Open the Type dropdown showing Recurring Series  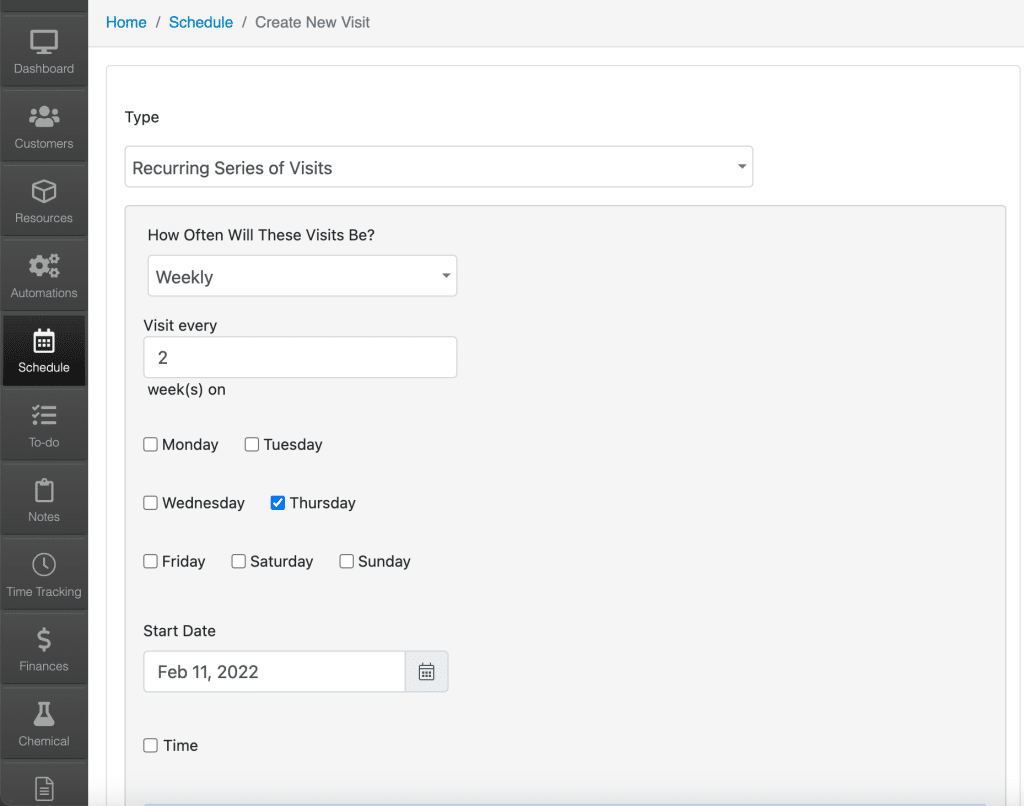click(439, 167)
